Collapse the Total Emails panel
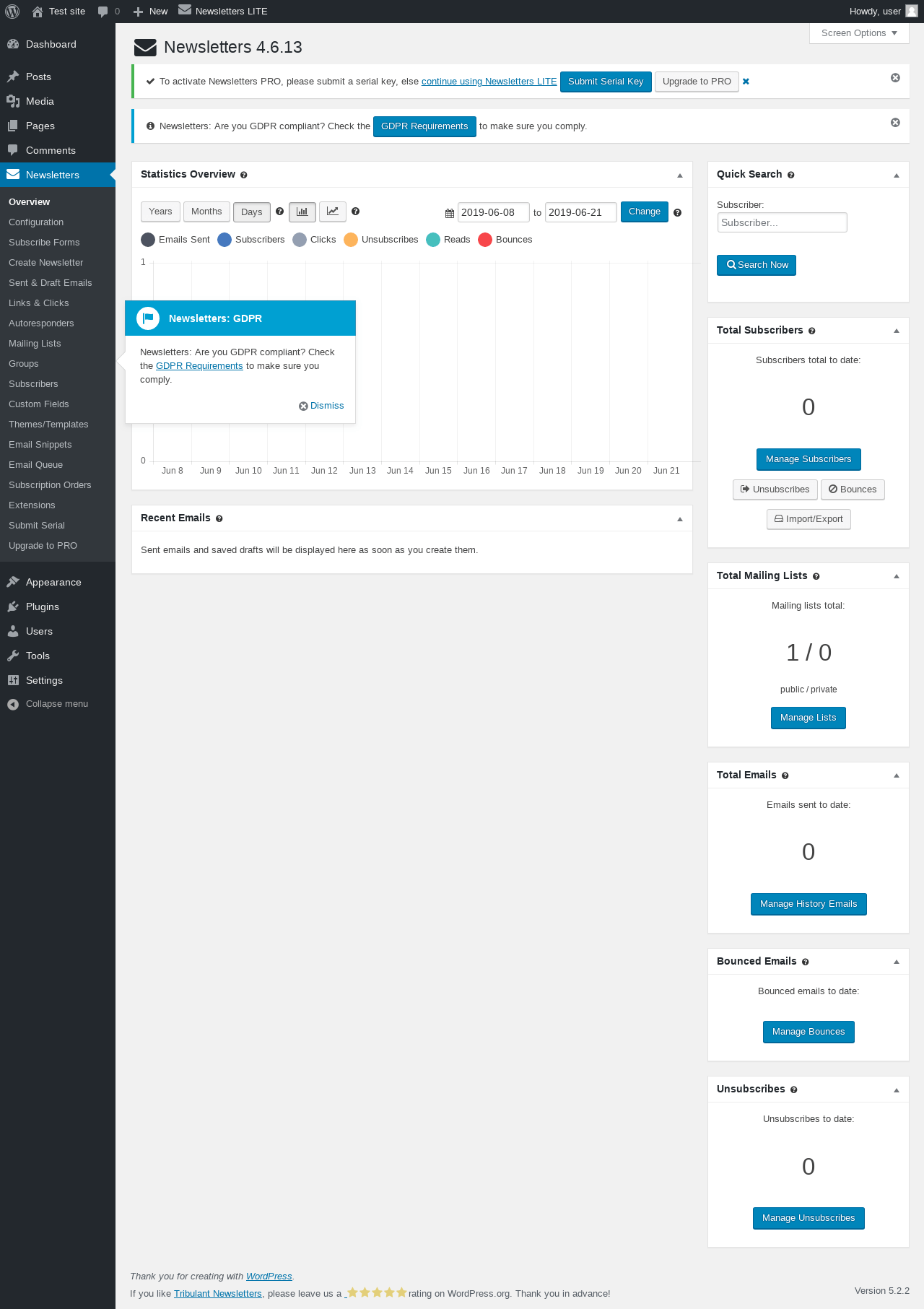The image size is (924, 1309). pos(897,775)
